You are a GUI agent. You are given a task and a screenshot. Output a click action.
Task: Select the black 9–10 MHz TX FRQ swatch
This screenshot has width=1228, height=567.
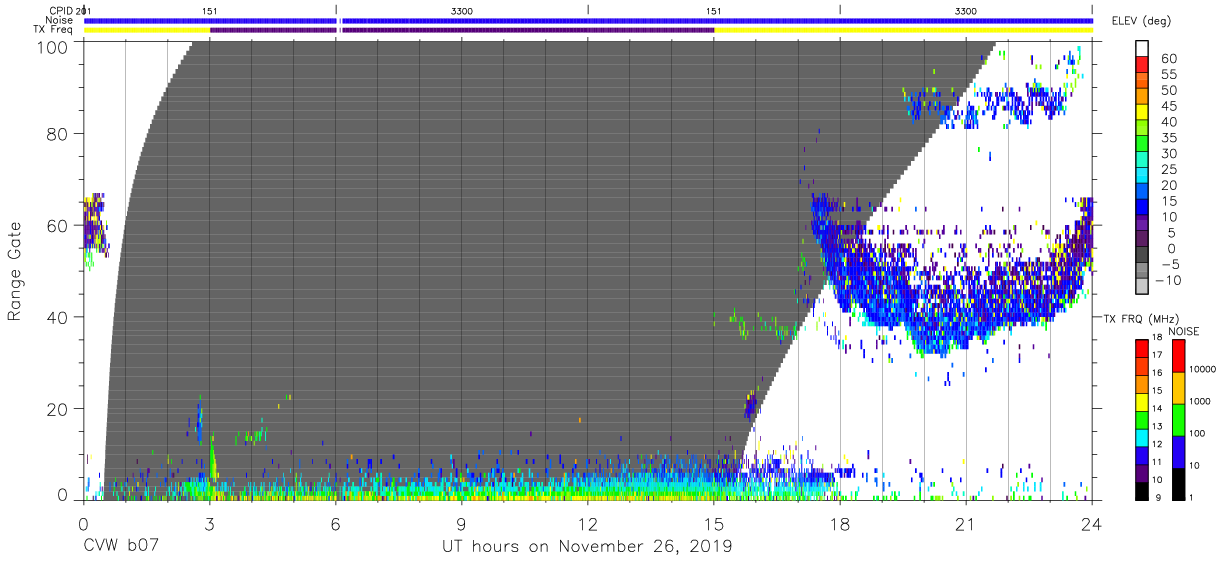coord(1143,491)
